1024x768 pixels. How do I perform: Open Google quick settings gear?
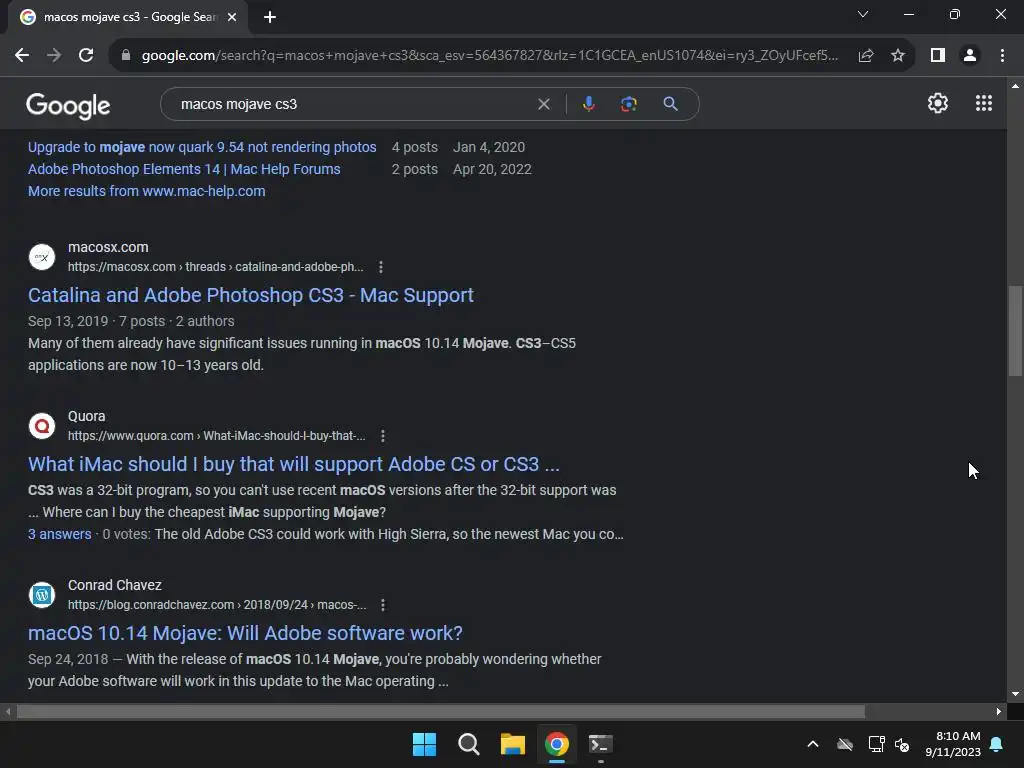(x=938, y=103)
